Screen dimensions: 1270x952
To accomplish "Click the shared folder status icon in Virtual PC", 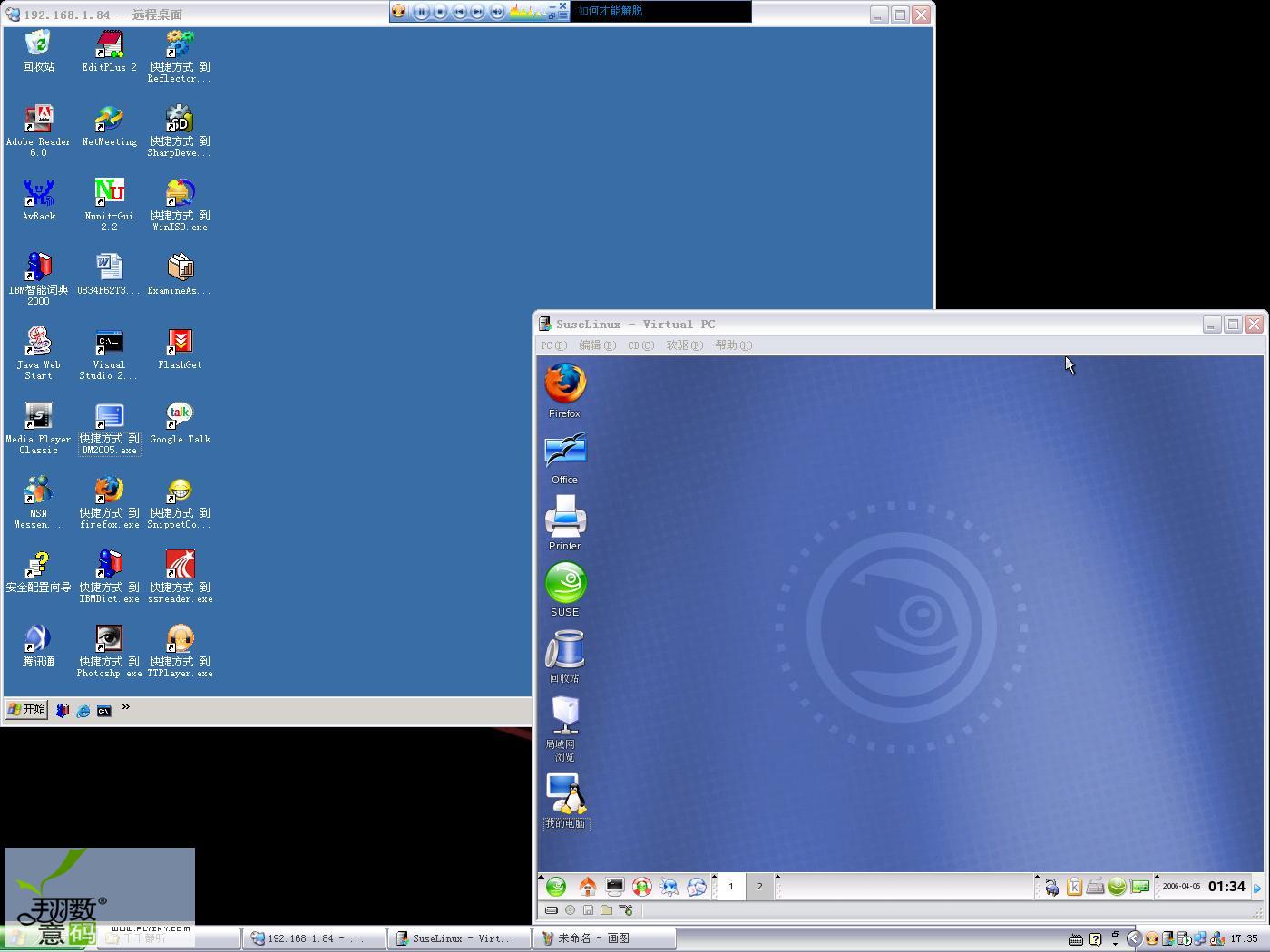I will 606,910.
